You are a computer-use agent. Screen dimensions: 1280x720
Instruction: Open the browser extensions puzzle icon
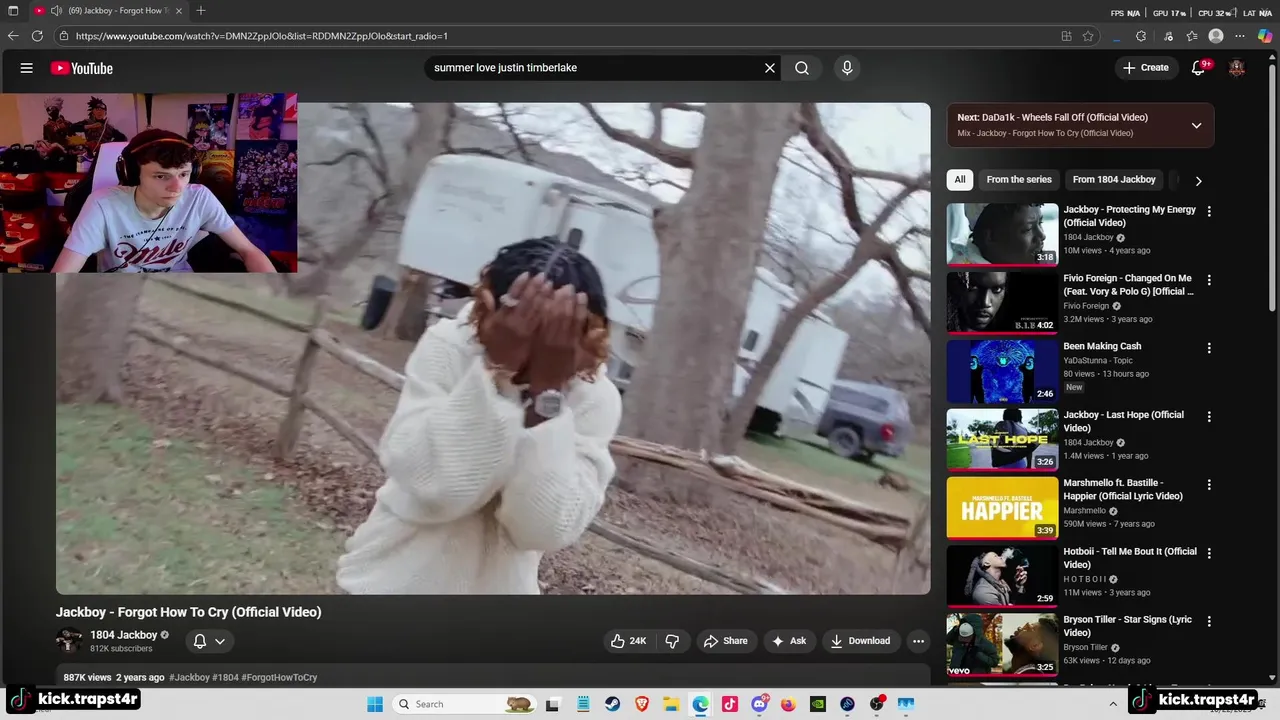click(x=1141, y=36)
